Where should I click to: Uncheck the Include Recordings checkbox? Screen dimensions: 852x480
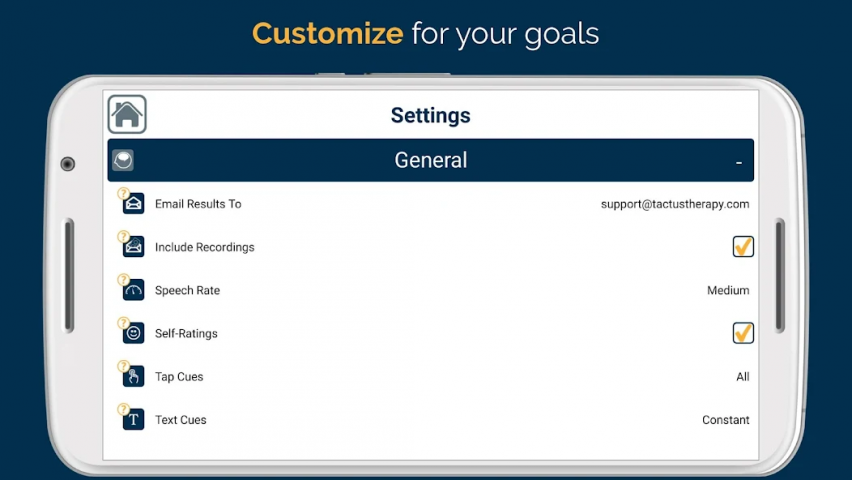tap(743, 247)
